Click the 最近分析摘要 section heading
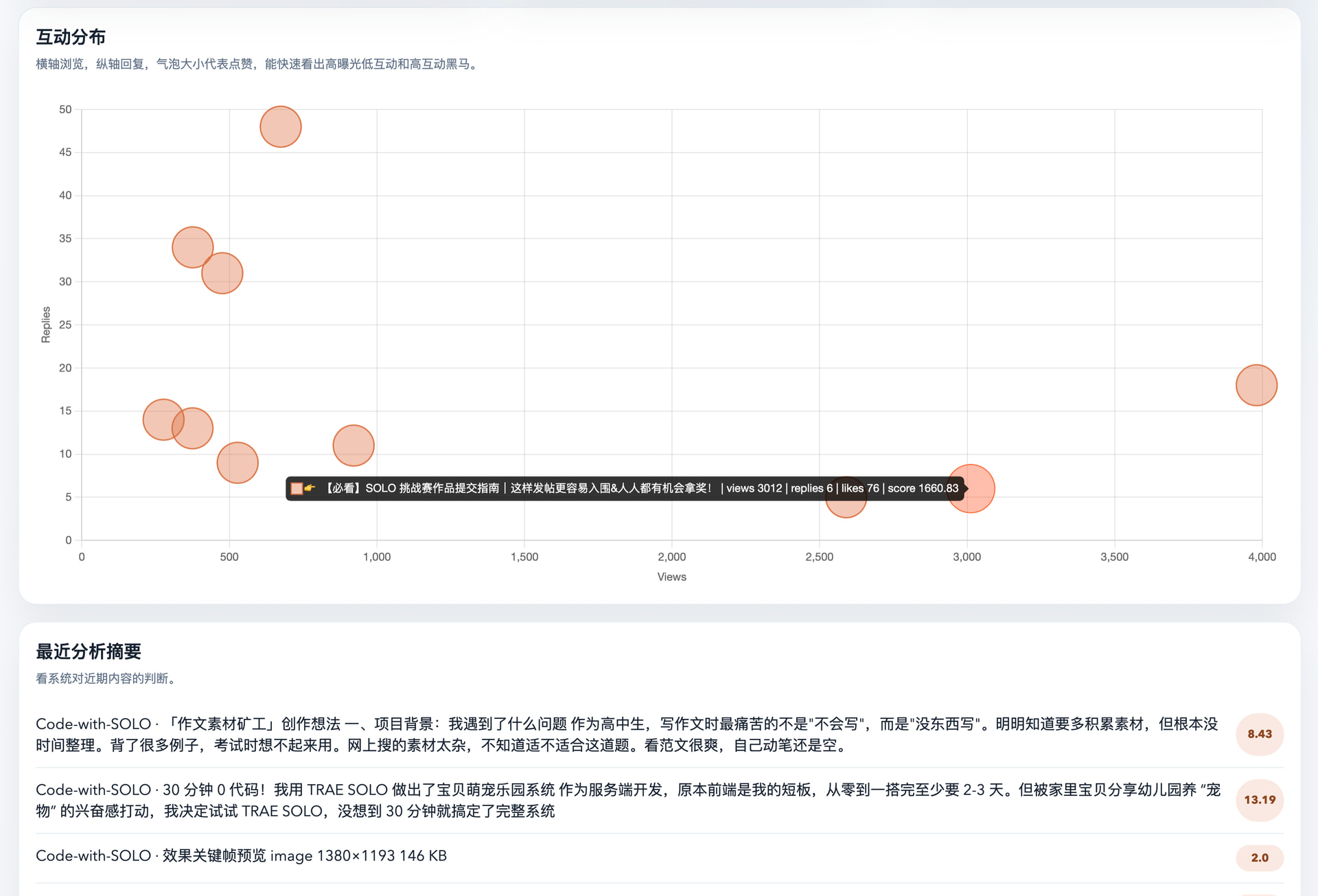Viewport: 1318px width, 896px height. (89, 652)
